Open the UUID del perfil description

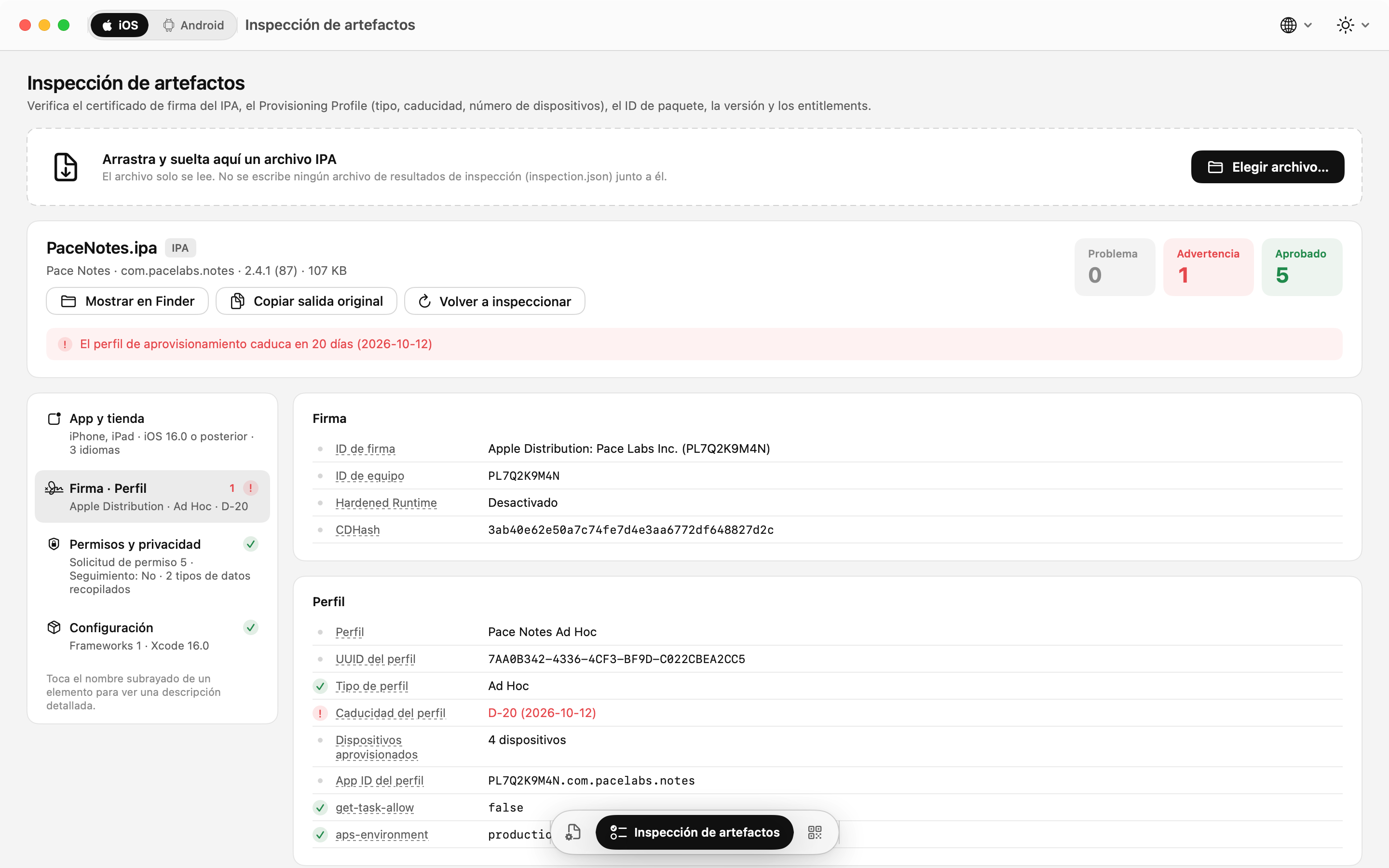375,659
